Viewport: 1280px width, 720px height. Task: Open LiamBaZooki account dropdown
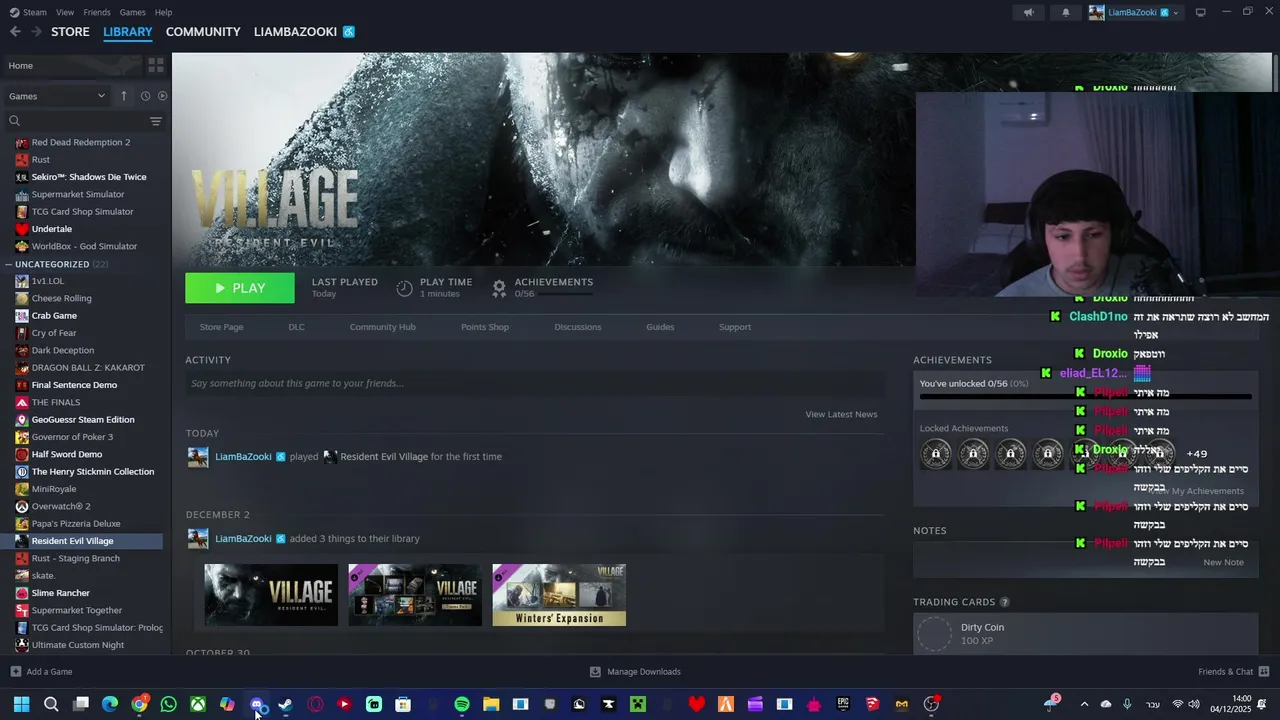pyautogui.click(x=1135, y=12)
